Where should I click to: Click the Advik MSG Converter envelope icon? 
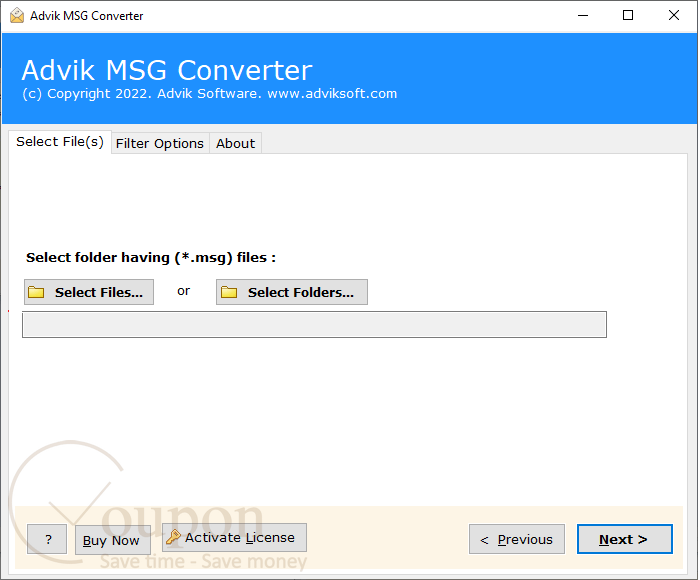coord(17,16)
